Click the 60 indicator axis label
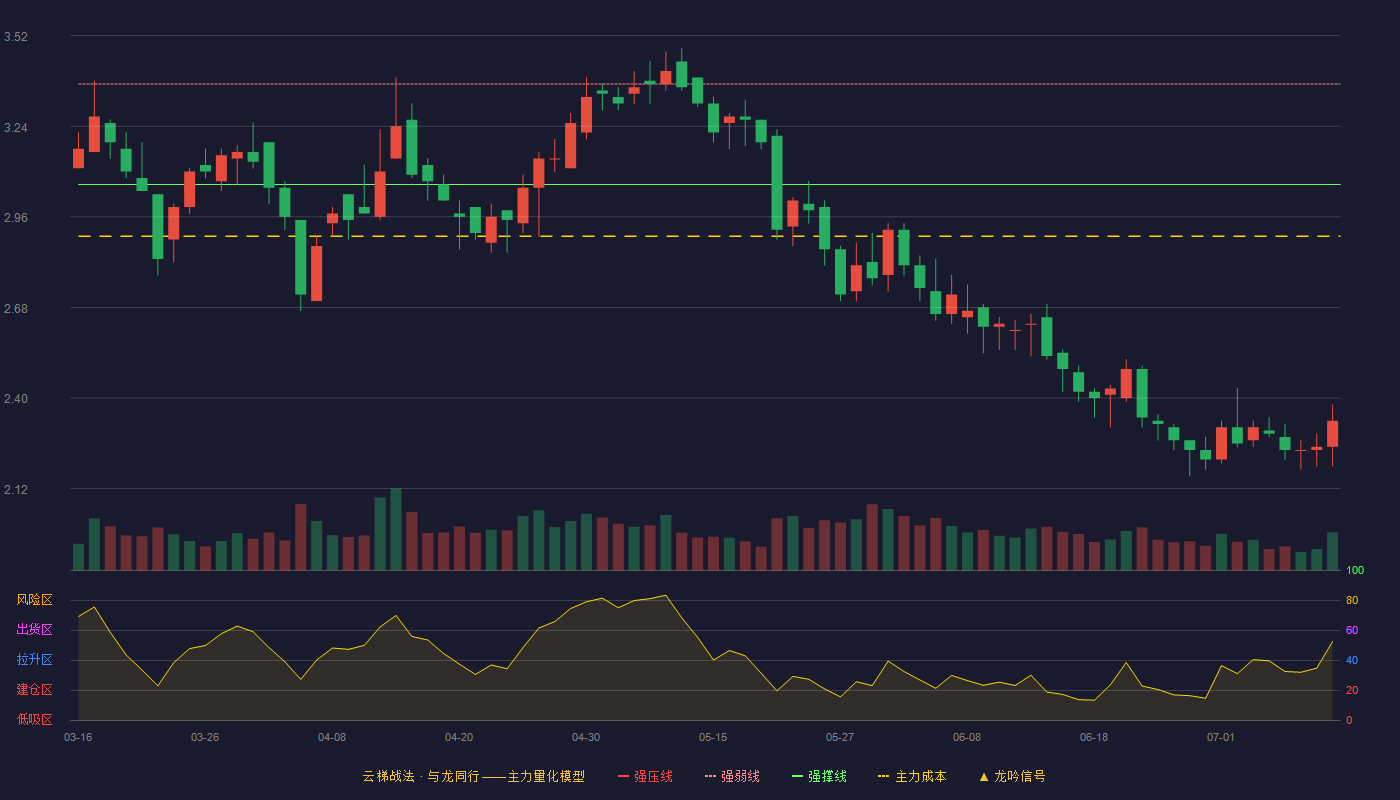 (x=1352, y=630)
